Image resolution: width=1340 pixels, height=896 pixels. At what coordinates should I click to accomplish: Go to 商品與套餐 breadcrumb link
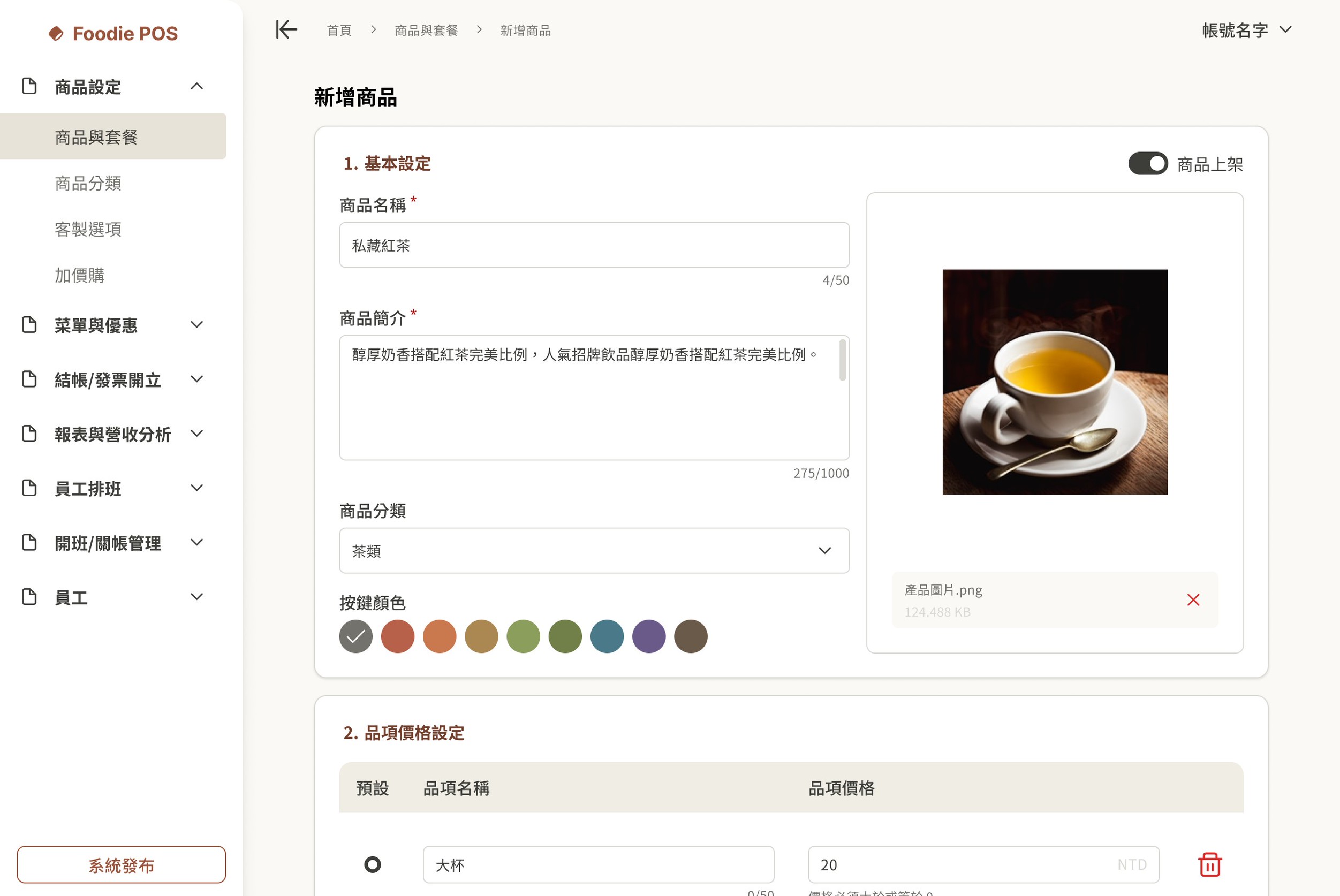point(426,31)
